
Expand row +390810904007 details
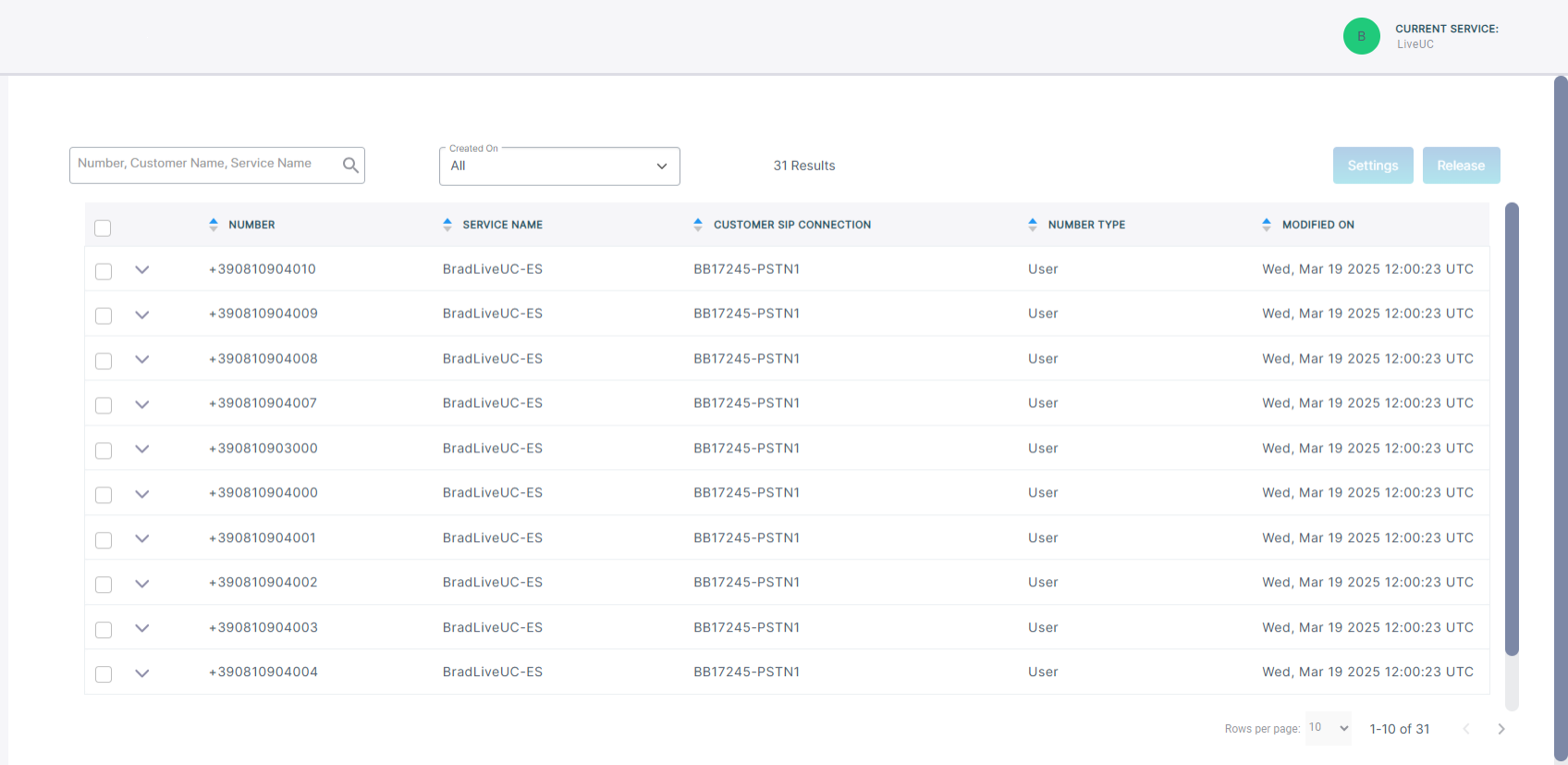(141, 404)
